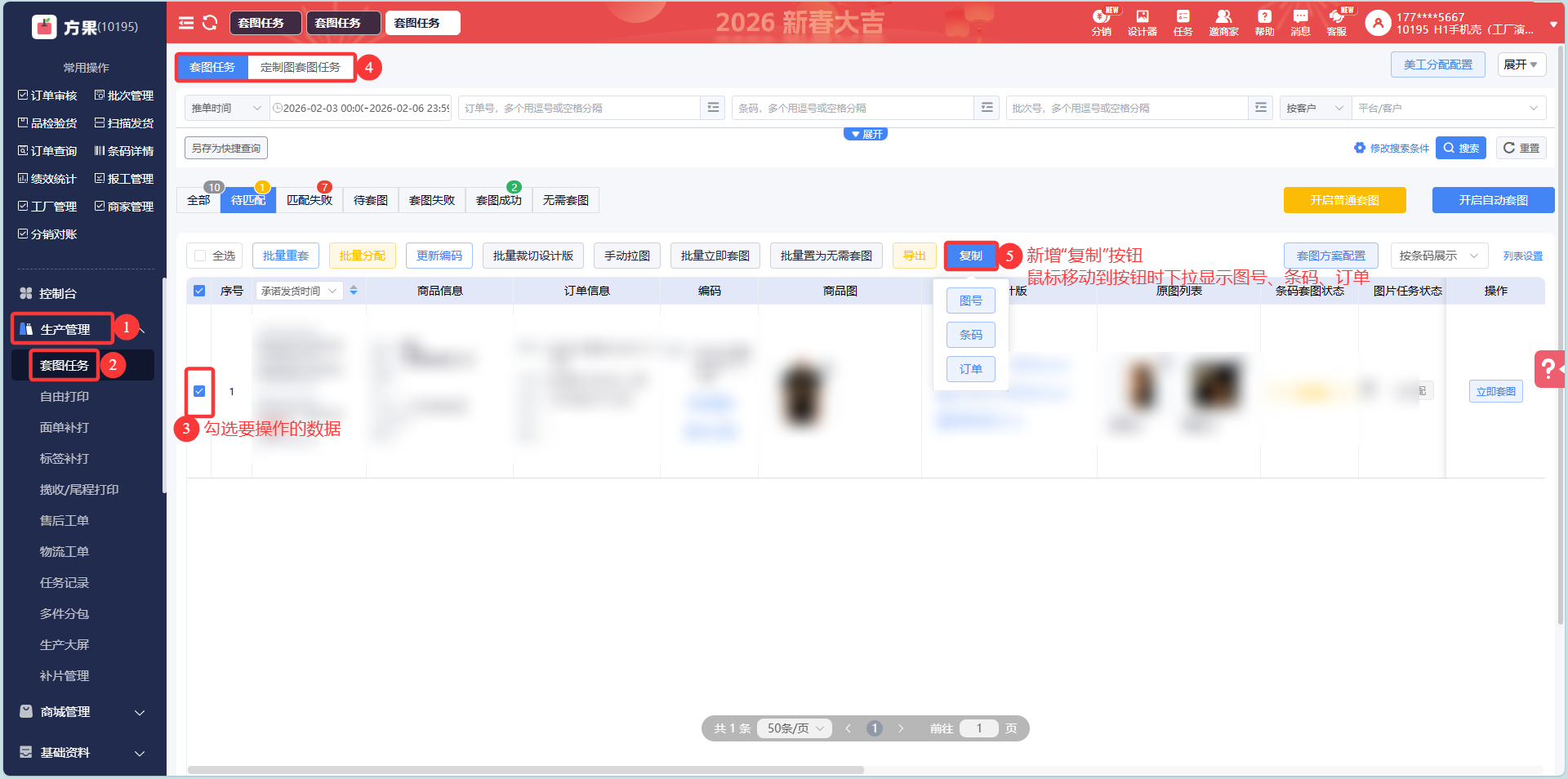The width and height of the screenshot is (1568, 779).
Task: Click the 前往 page number input
Action: (979, 728)
